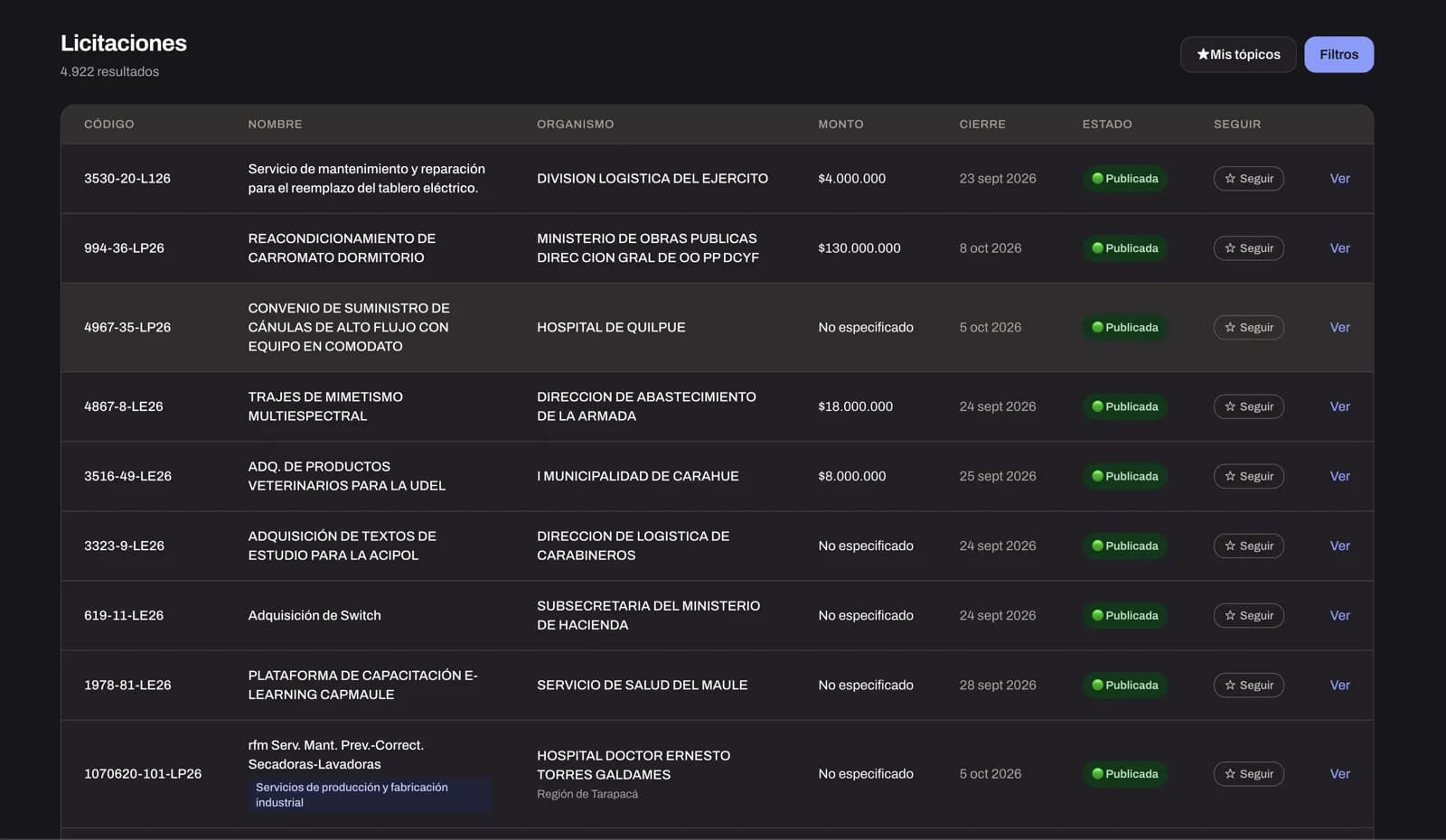View details of 3530-20-L126

[1339, 179]
